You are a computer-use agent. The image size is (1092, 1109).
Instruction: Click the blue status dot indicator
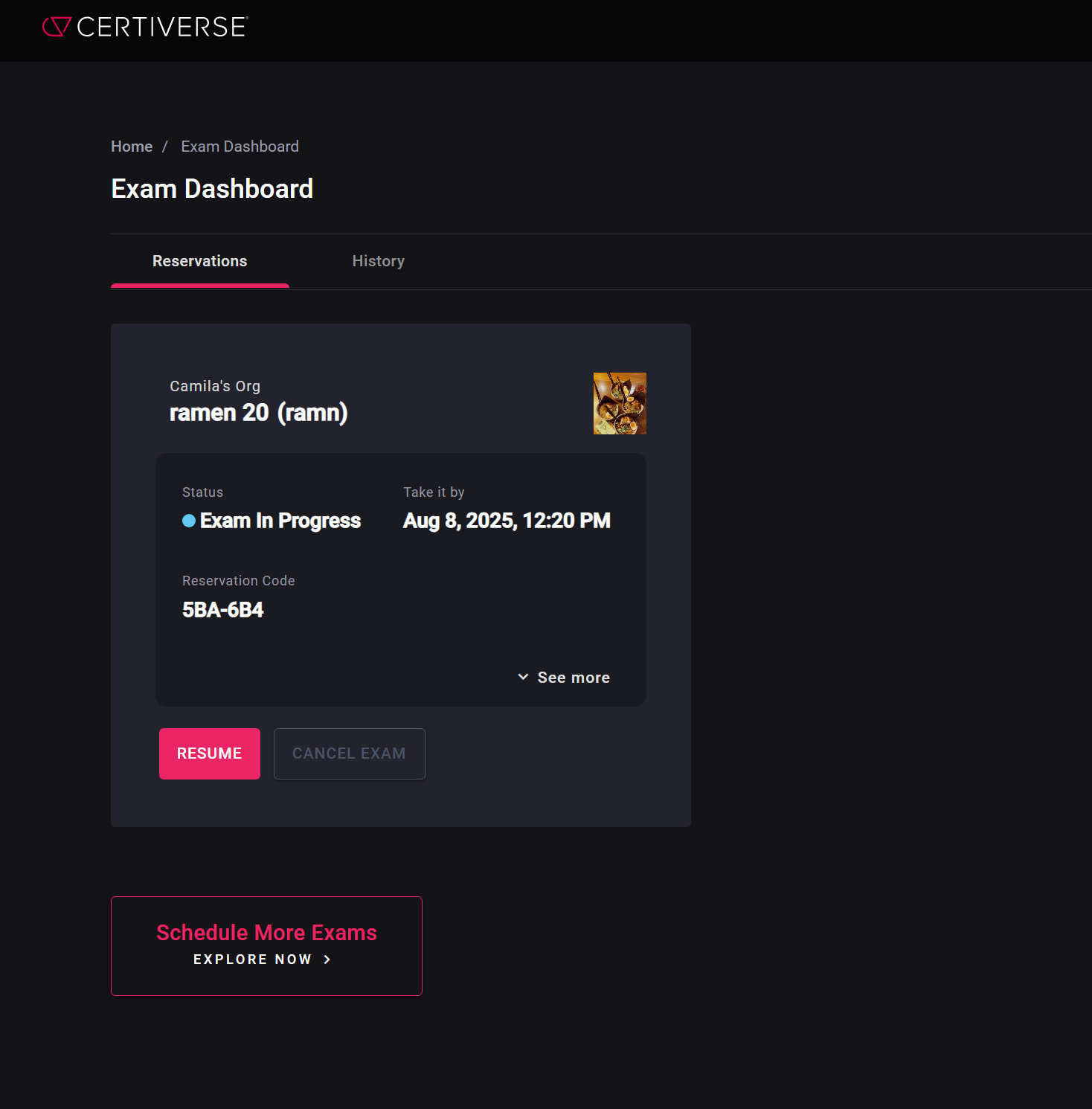pyautogui.click(x=189, y=521)
